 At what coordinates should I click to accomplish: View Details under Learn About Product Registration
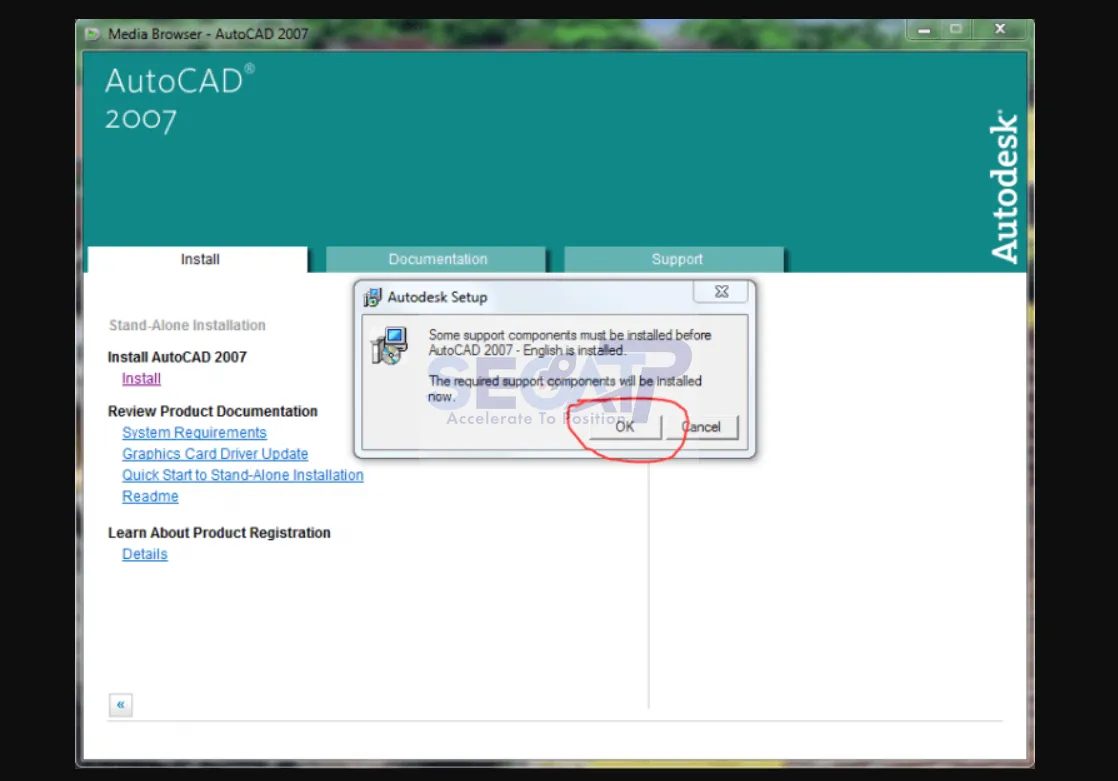pyautogui.click(x=144, y=554)
